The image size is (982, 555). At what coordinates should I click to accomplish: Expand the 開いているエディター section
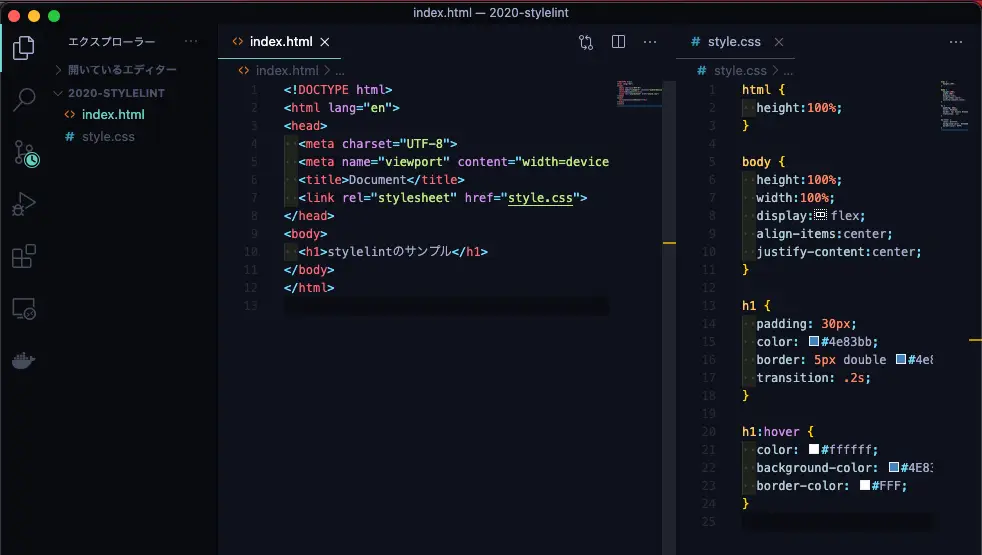point(120,70)
